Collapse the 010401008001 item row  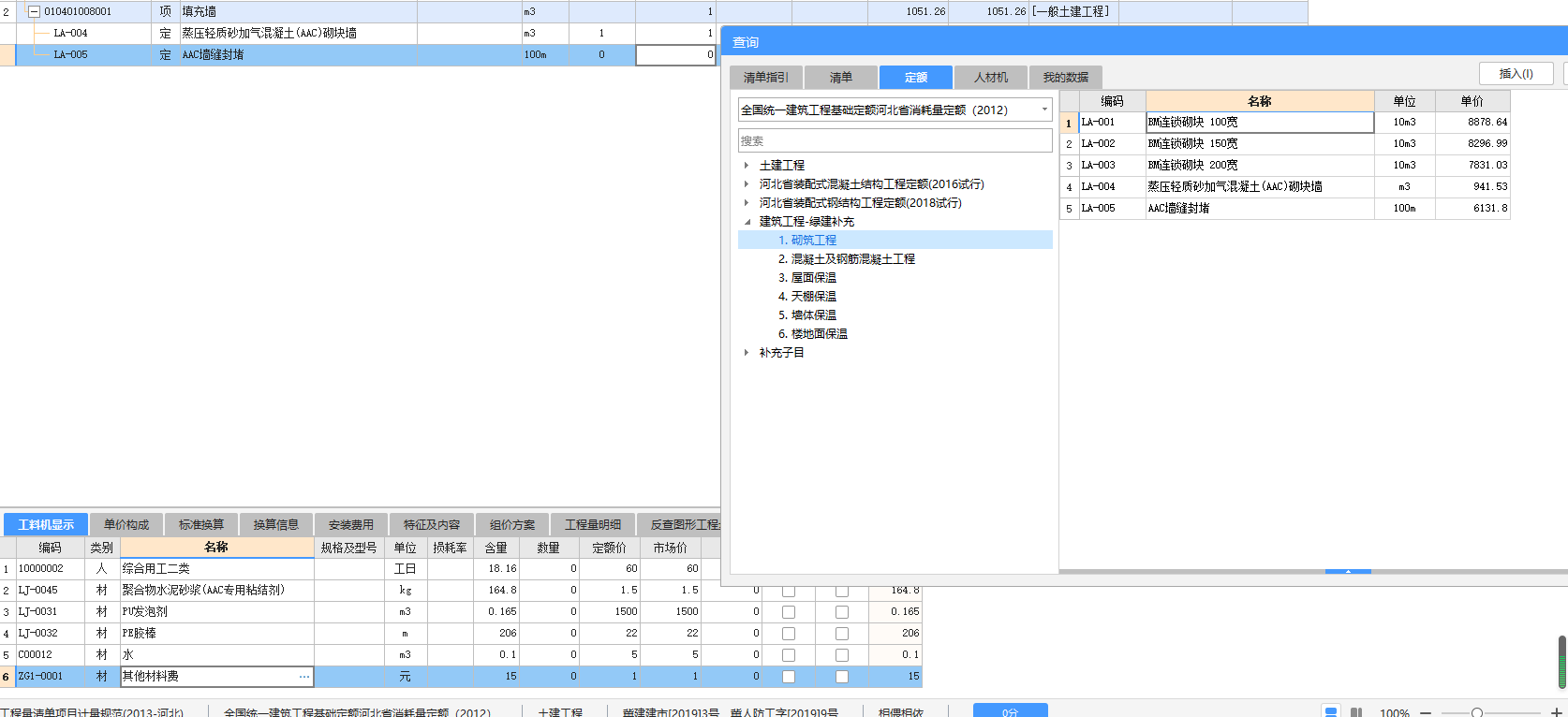click(35, 12)
